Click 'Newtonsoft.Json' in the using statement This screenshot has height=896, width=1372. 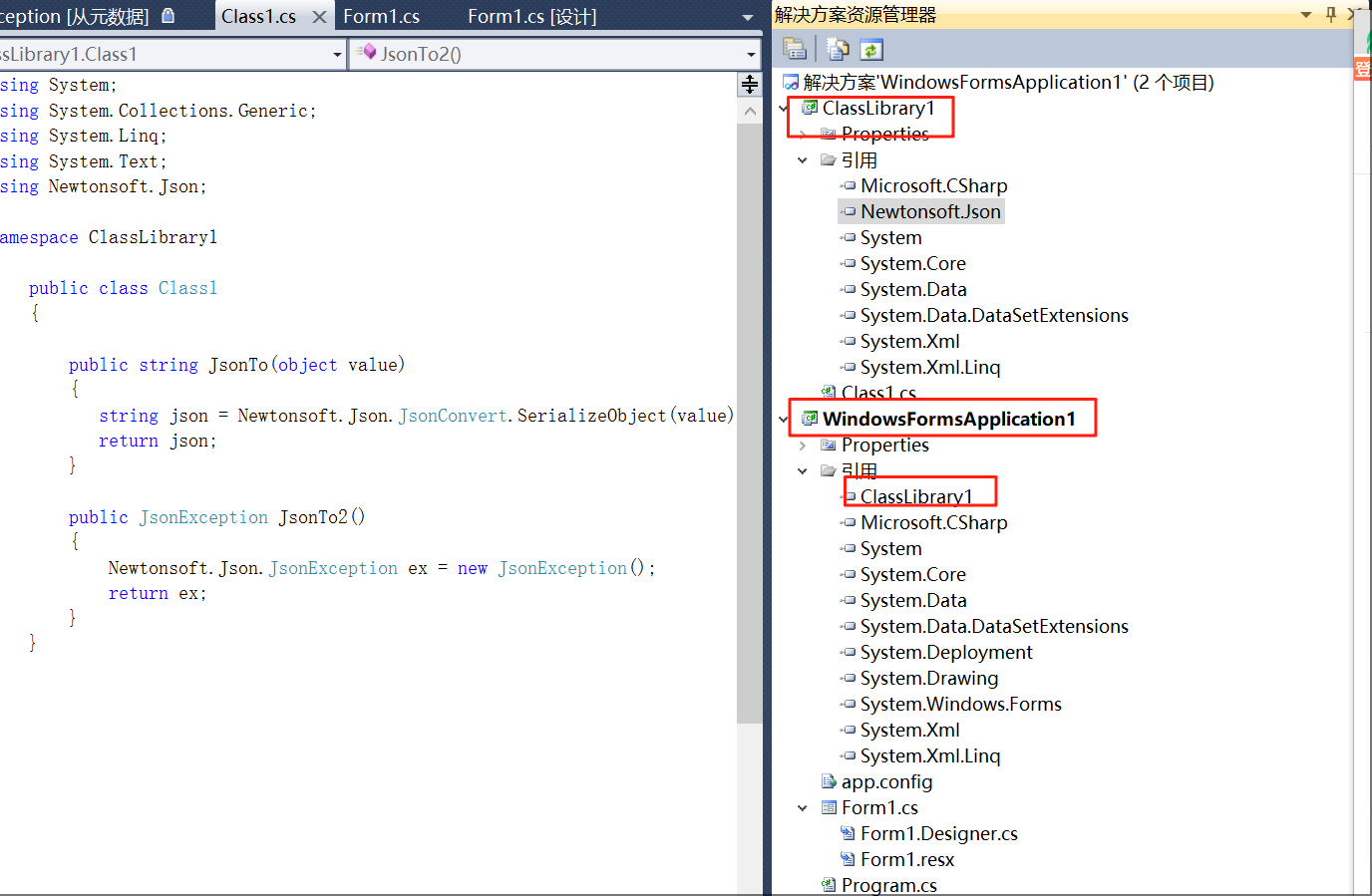click(123, 186)
